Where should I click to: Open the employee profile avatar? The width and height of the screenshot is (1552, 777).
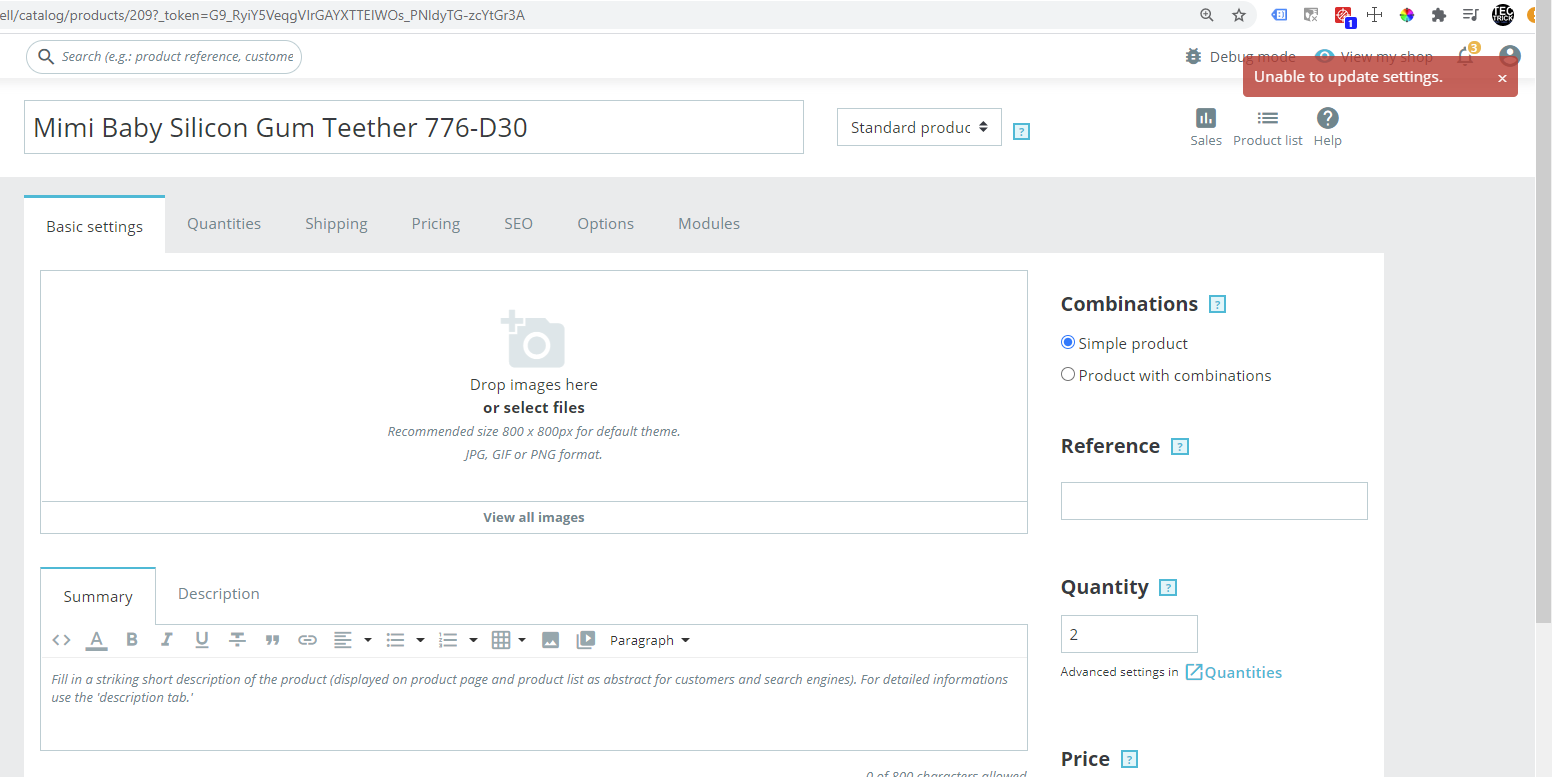coord(1510,56)
